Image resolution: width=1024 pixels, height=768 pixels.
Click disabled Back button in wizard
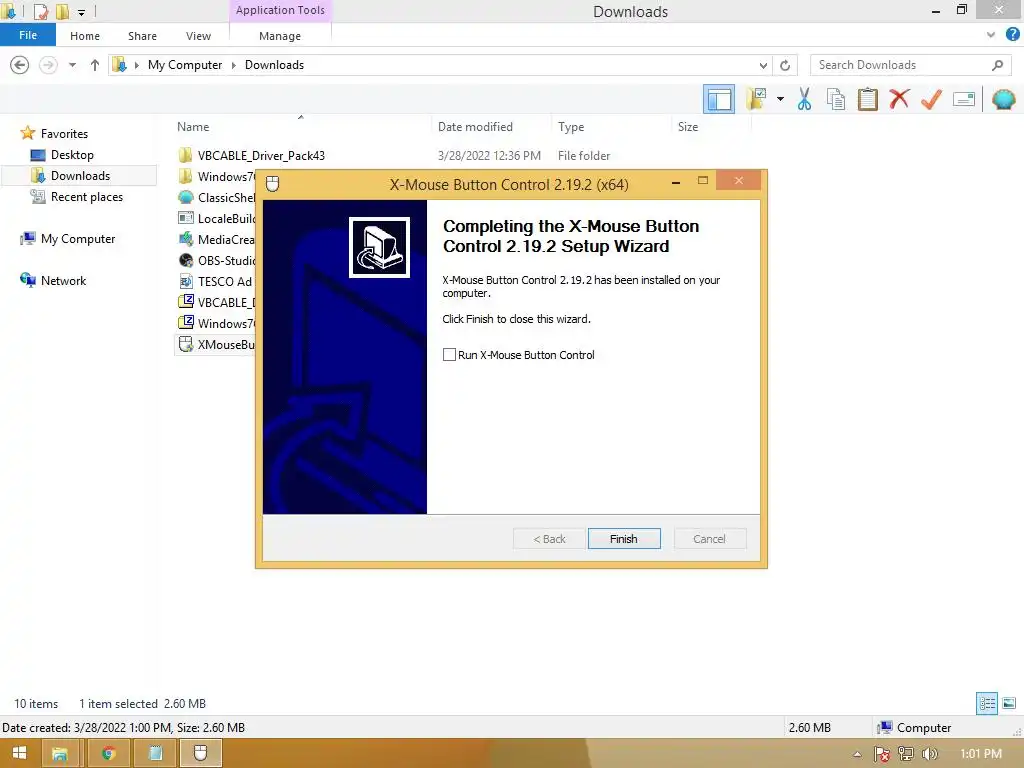point(549,539)
